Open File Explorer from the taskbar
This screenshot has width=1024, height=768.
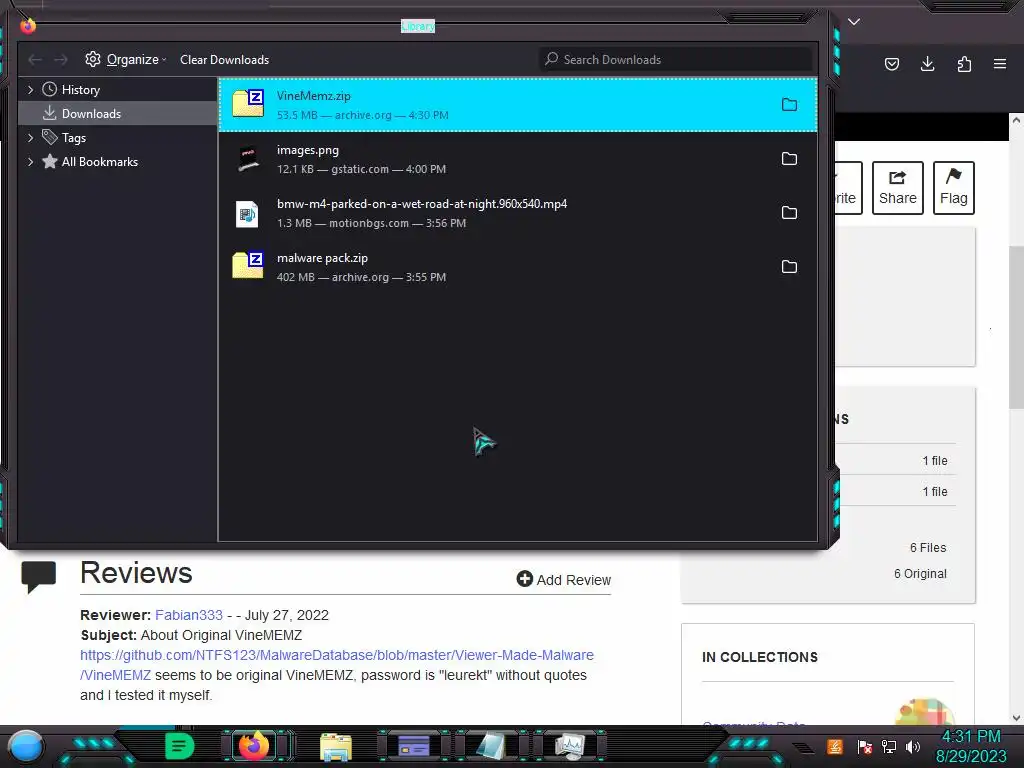click(x=336, y=747)
